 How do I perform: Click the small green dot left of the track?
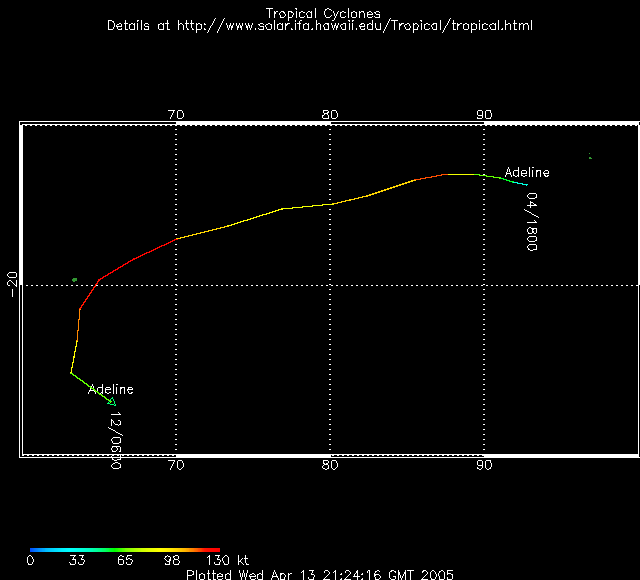point(75,280)
